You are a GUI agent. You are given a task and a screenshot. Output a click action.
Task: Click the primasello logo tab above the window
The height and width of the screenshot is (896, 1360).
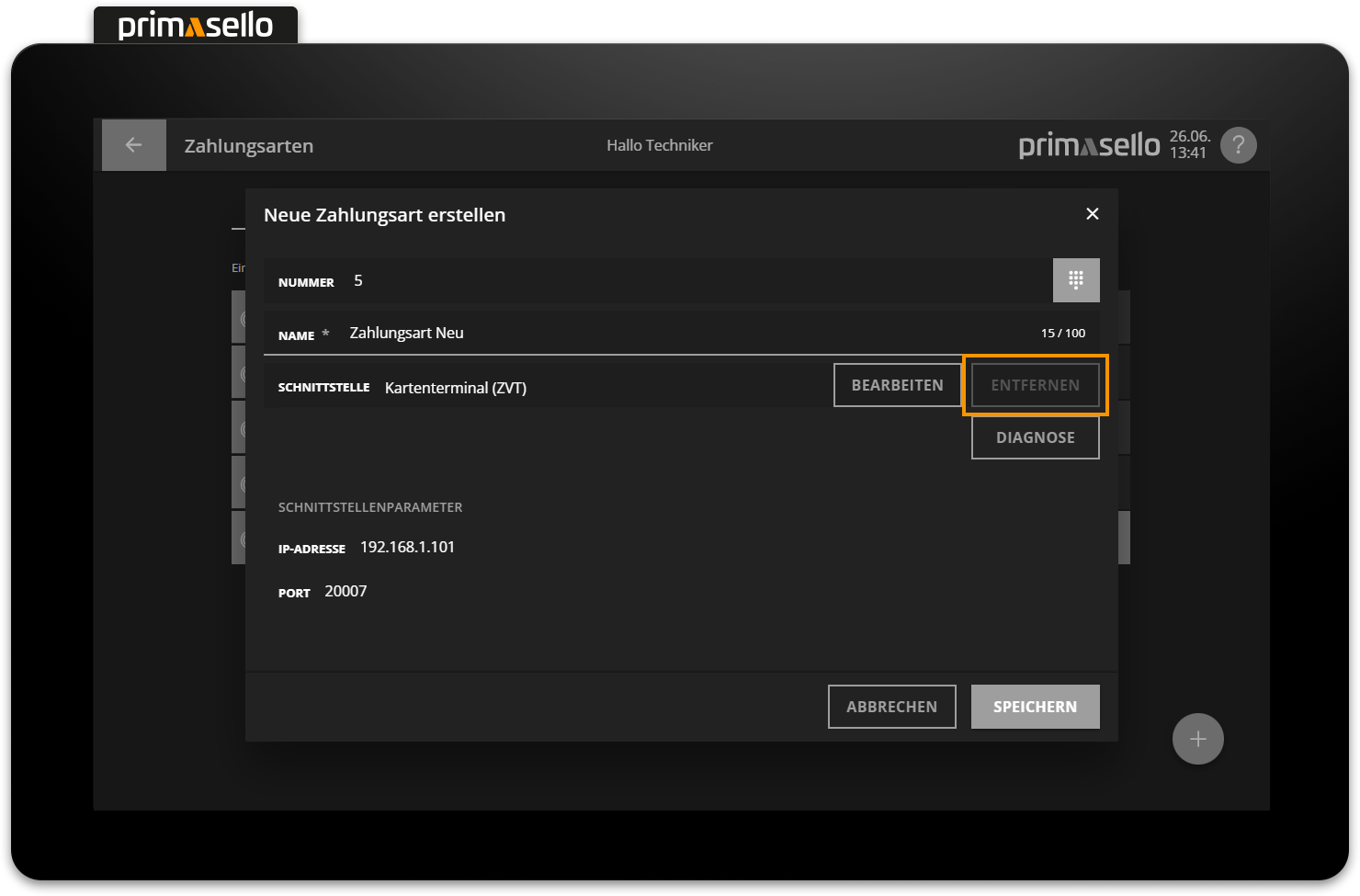pyautogui.click(x=196, y=26)
